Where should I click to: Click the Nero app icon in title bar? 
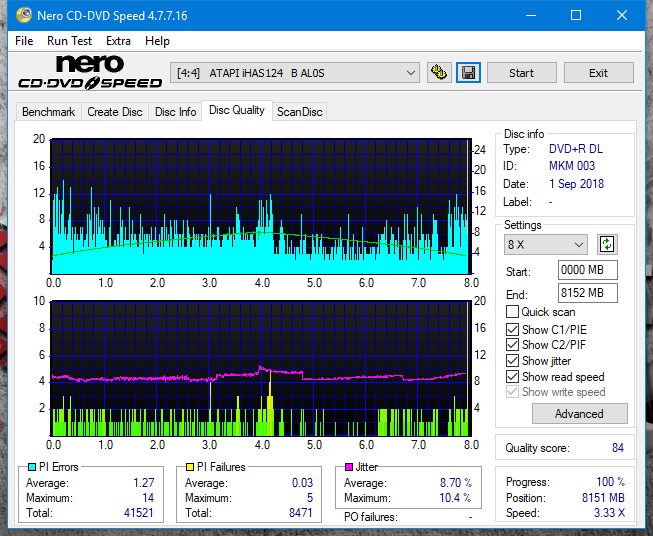point(24,15)
